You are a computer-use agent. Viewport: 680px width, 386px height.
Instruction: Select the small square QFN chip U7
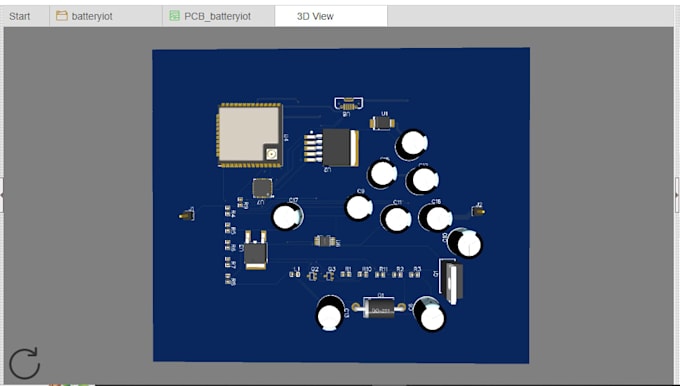point(263,188)
